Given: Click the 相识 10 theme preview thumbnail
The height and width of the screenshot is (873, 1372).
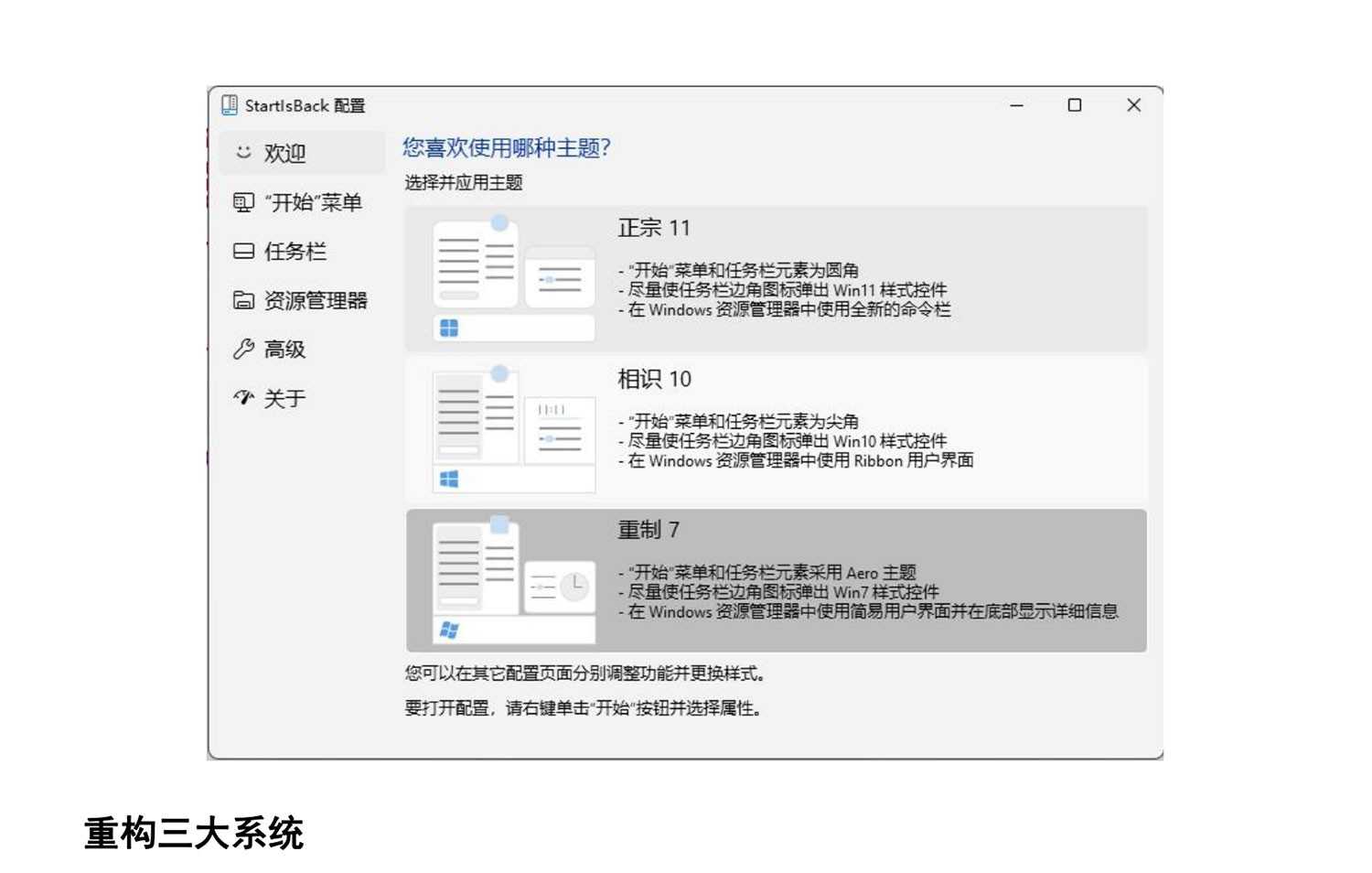Looking at the screenshot, I should pyautogui.click(x=513, y=430).
